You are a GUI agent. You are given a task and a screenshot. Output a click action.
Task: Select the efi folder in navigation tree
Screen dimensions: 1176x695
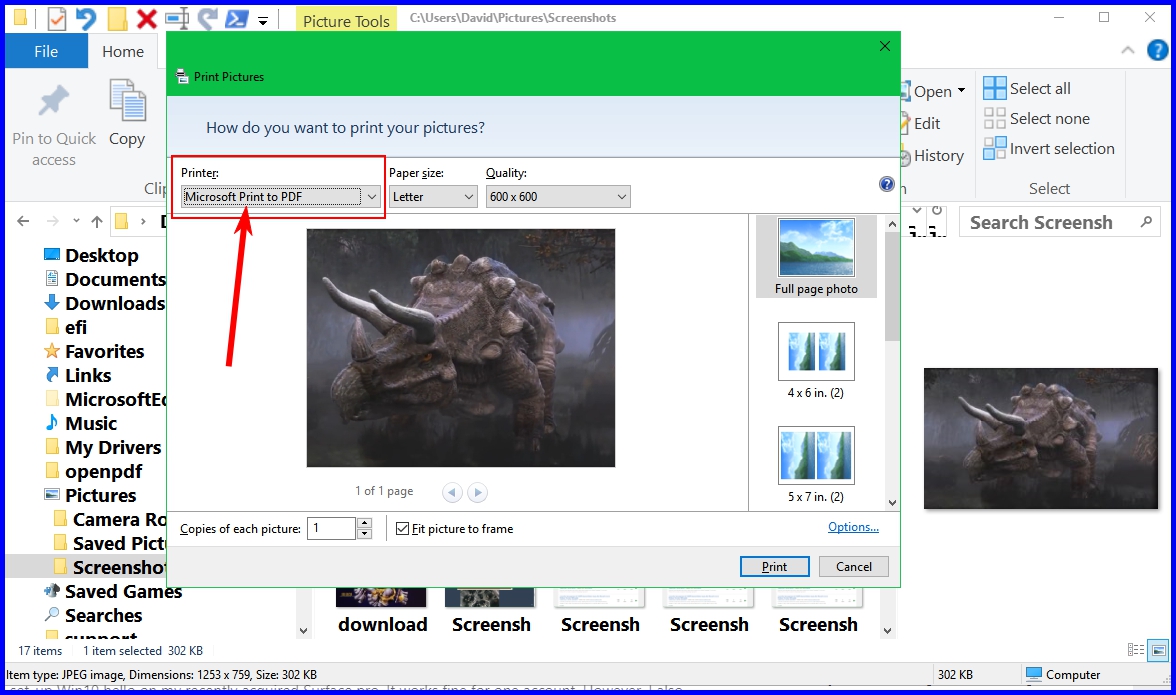click(x=66, y=327)
